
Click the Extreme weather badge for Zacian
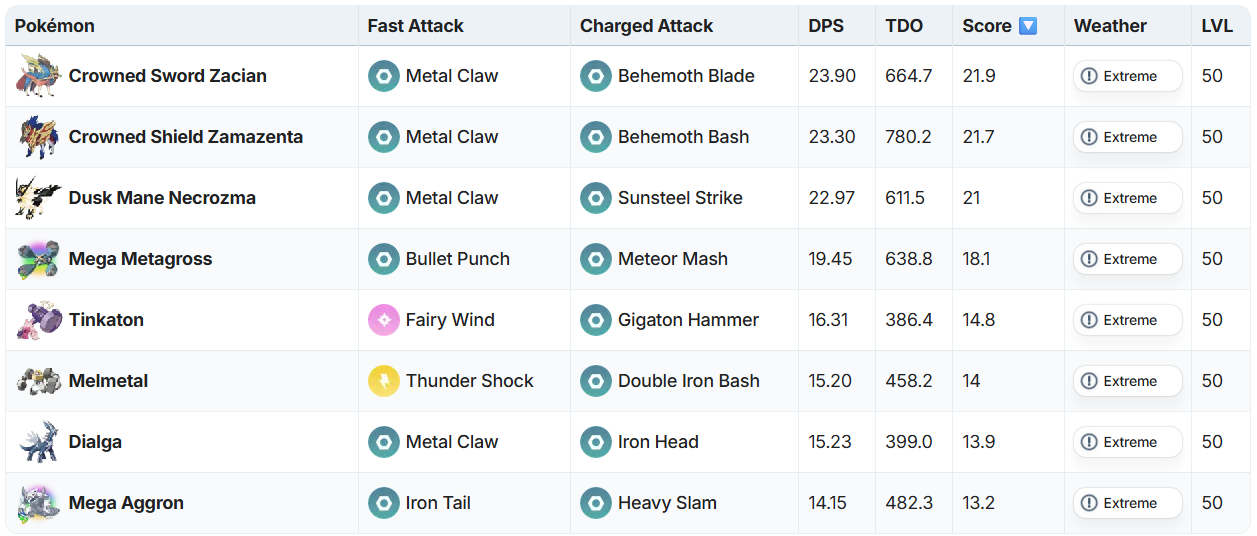(1127, 76)
